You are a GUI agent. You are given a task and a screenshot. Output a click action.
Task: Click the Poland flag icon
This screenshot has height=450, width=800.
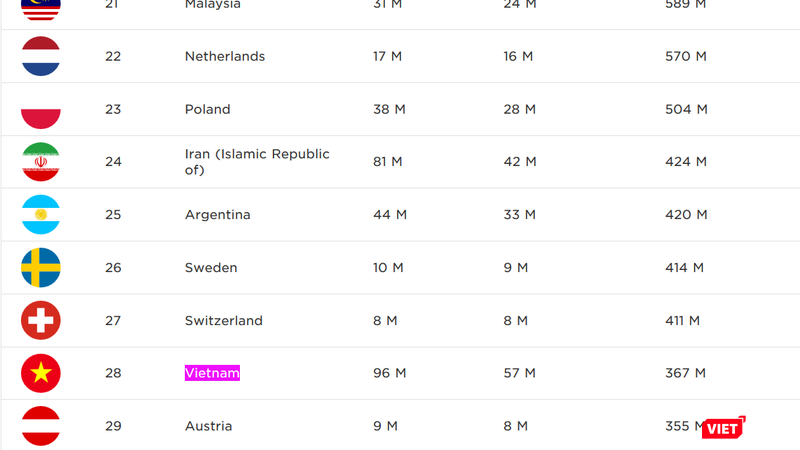tap(41, 109)
